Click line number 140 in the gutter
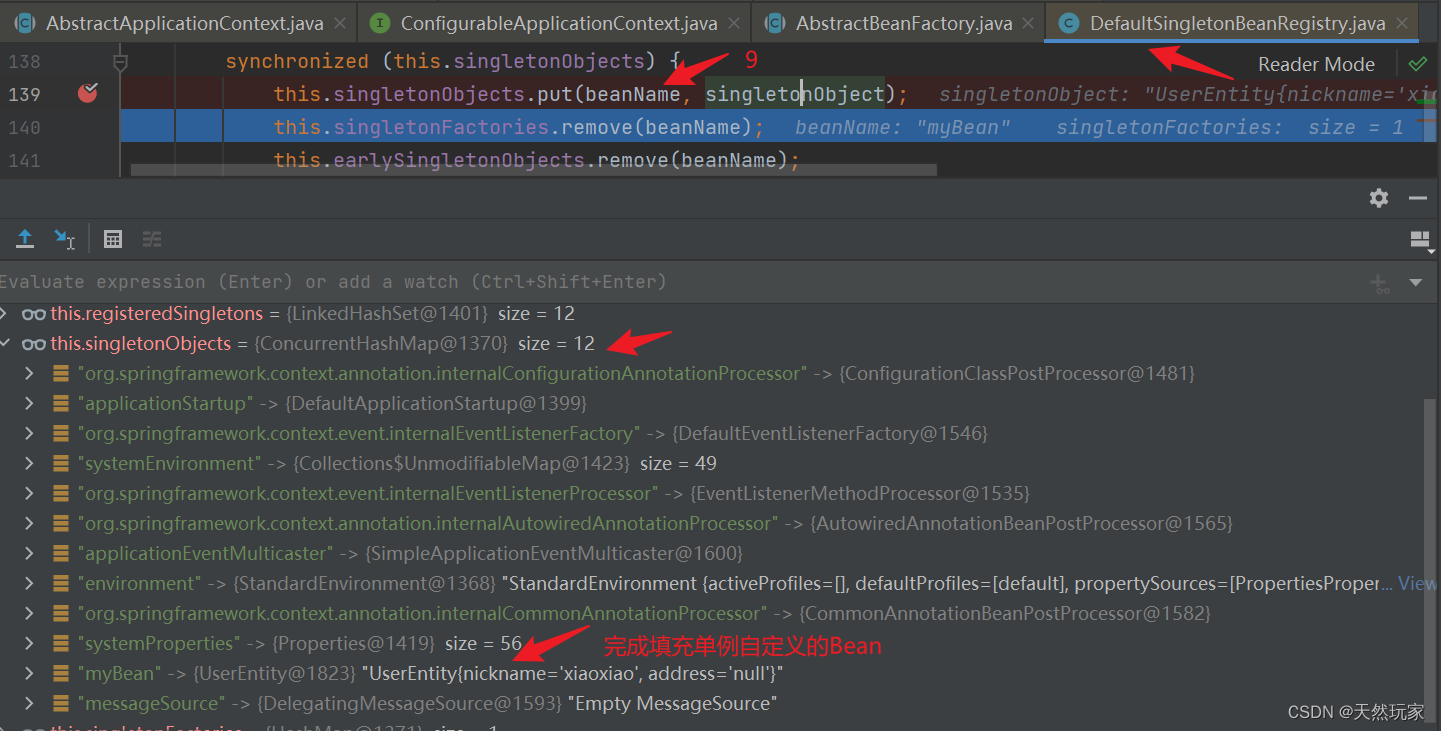Viewport: 1441px width, 731px height. [24, 127]
